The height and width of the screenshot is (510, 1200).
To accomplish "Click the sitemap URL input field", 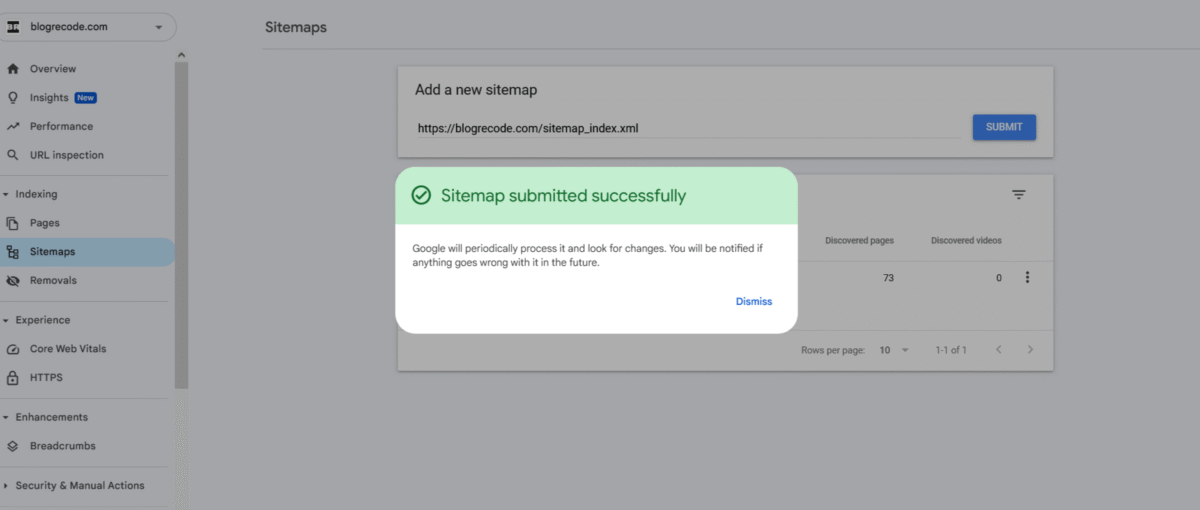I will [687, 128].
